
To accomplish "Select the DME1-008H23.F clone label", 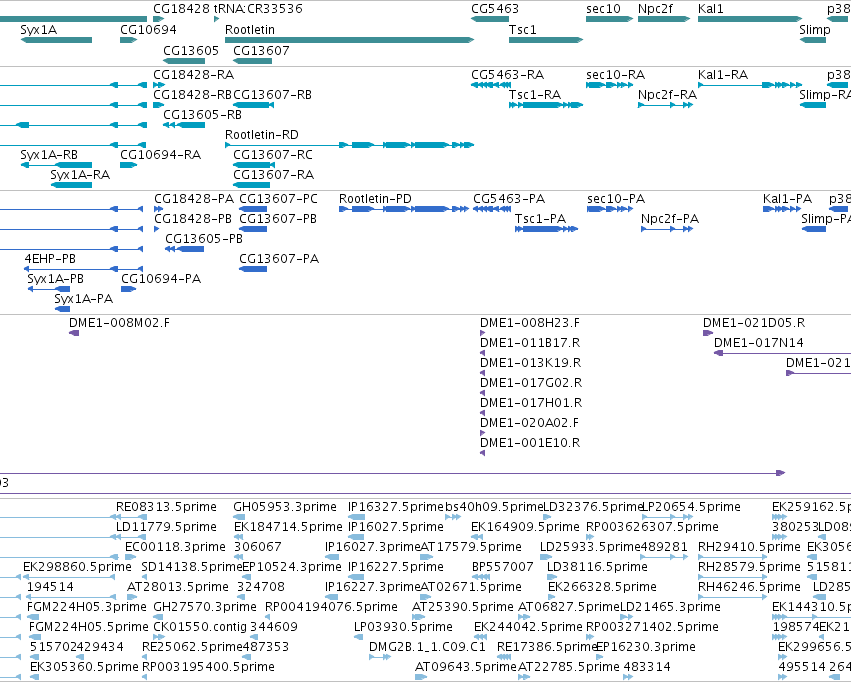I will click(x=530, y=323).
